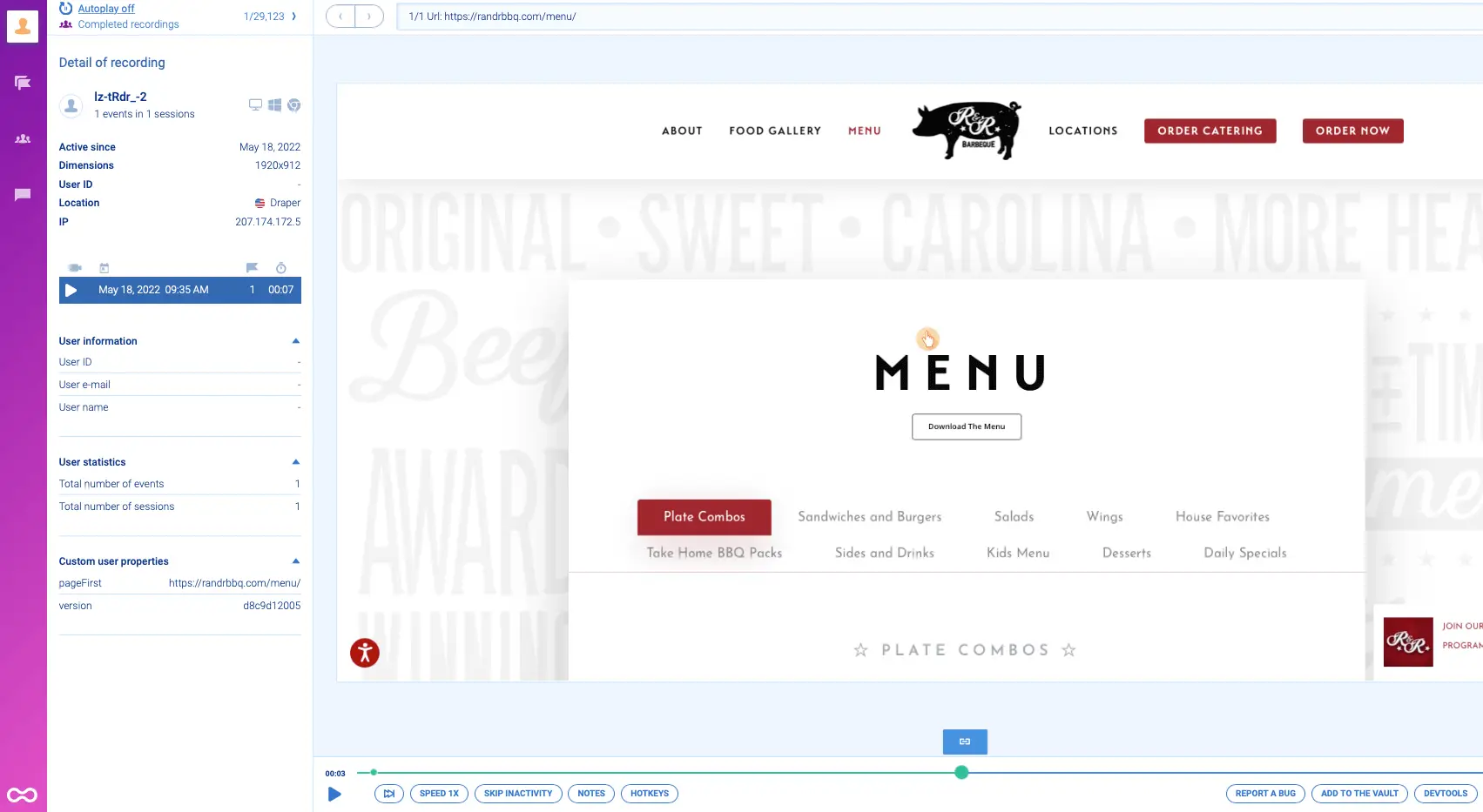Click the next recording arrow beside 1/29,123

[293, 15]
